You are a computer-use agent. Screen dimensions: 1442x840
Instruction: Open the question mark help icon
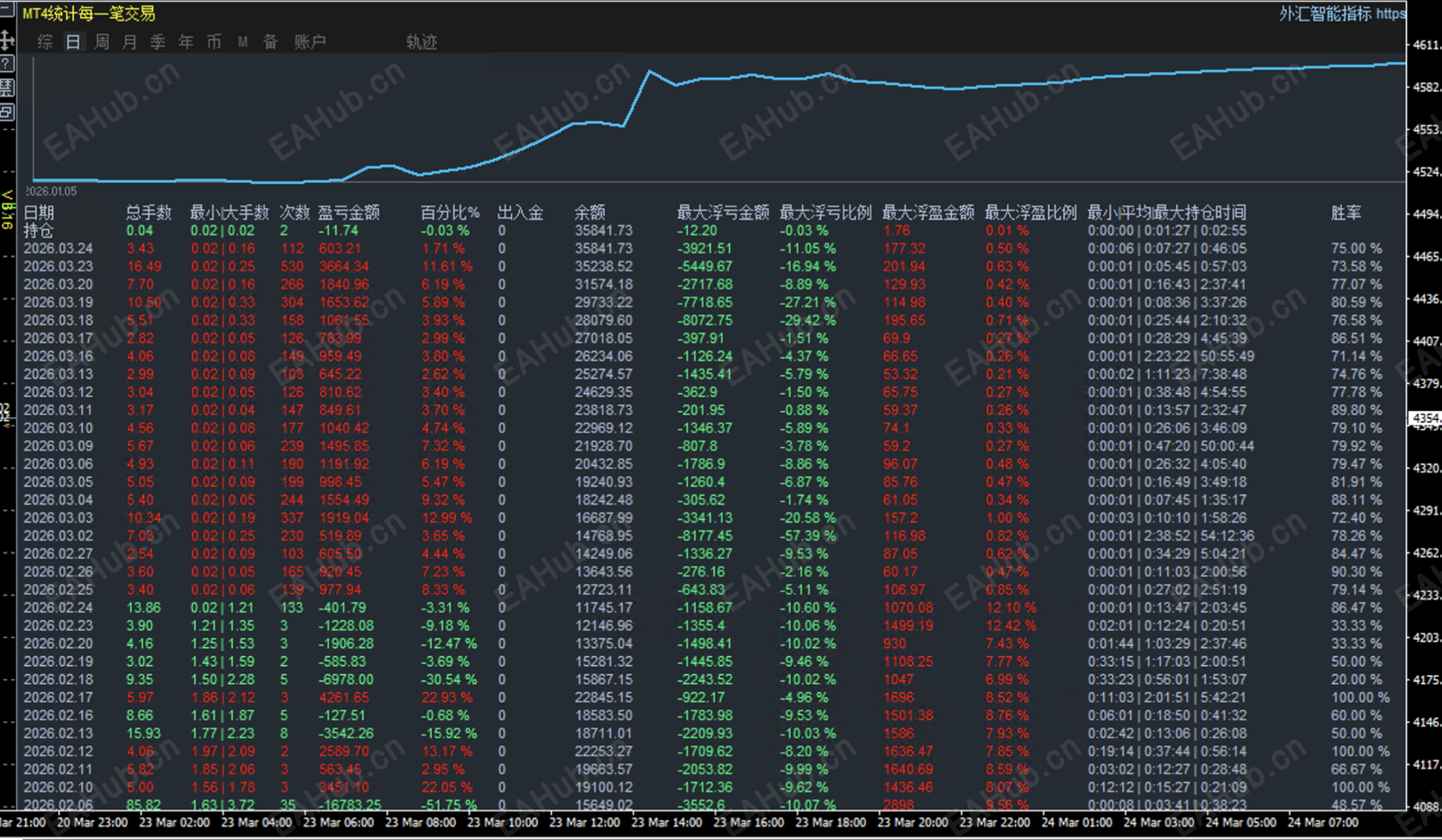6,64
